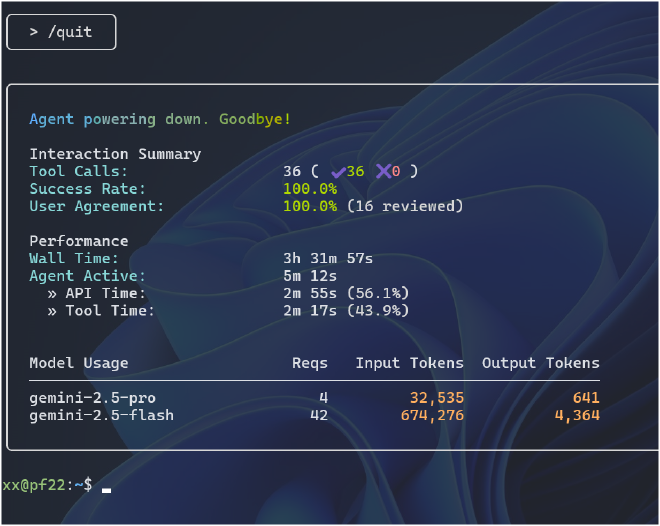Screen dimensions: 660x526
Task: Click the purple checkmark icon next to 36
Action: pos(338,172)
